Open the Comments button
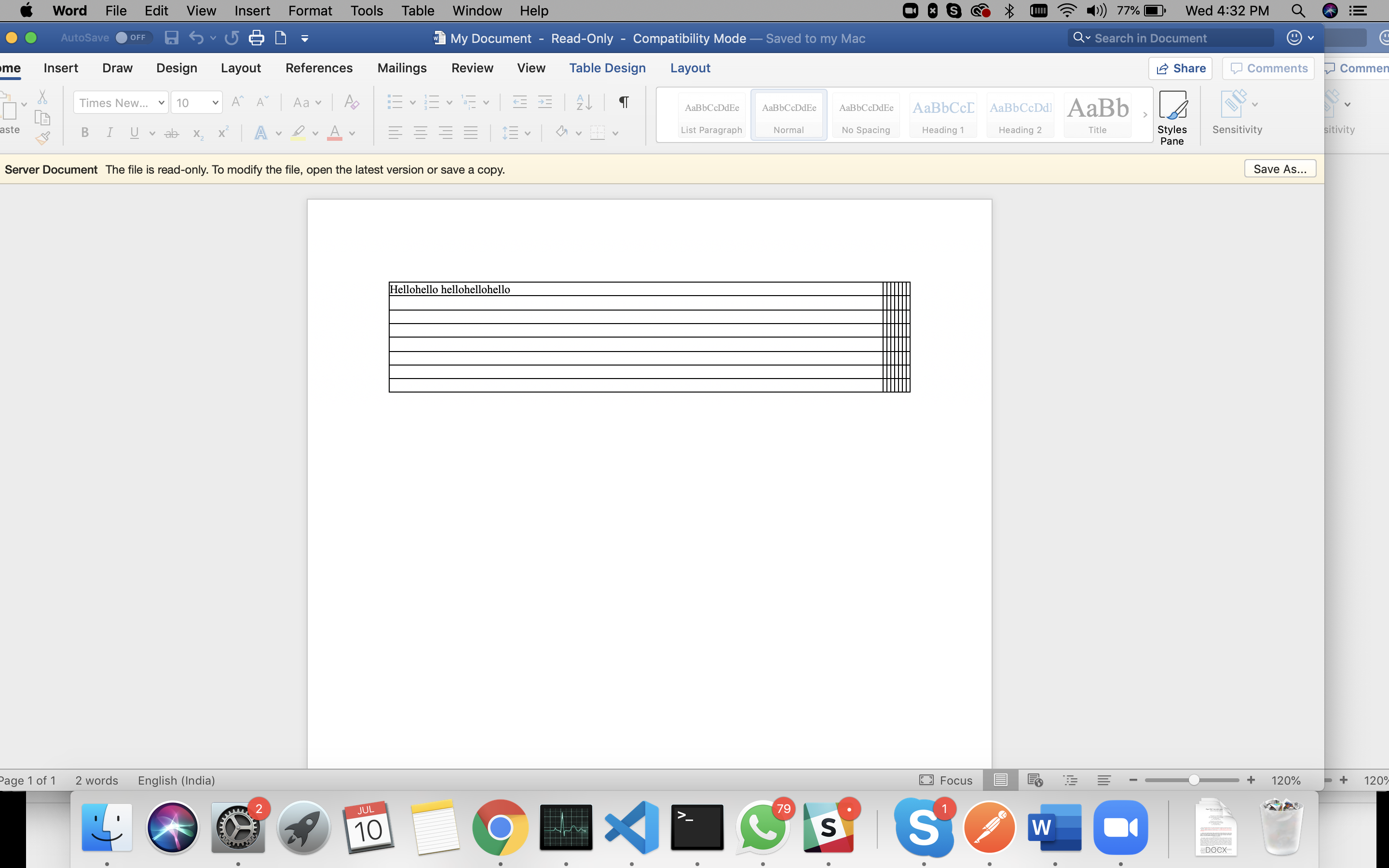Screen dimensions: 1389x868 tap(1268, 68)
